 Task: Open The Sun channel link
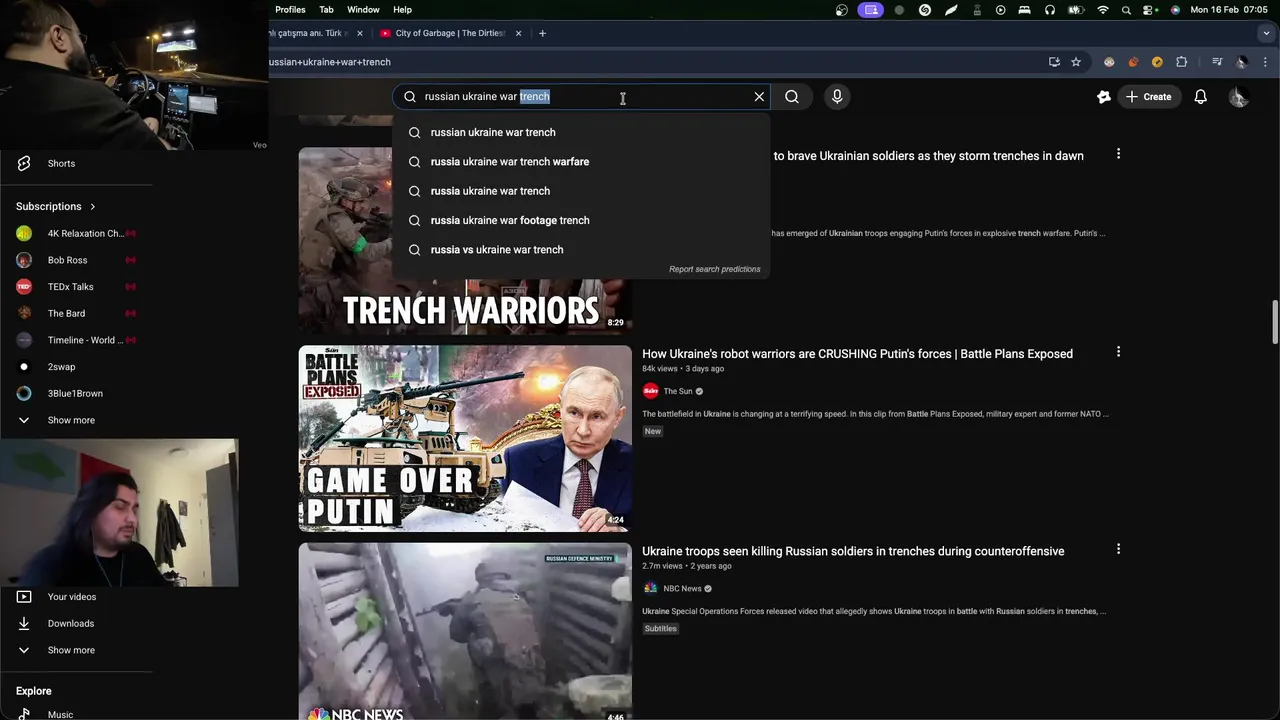pos(678,391)
